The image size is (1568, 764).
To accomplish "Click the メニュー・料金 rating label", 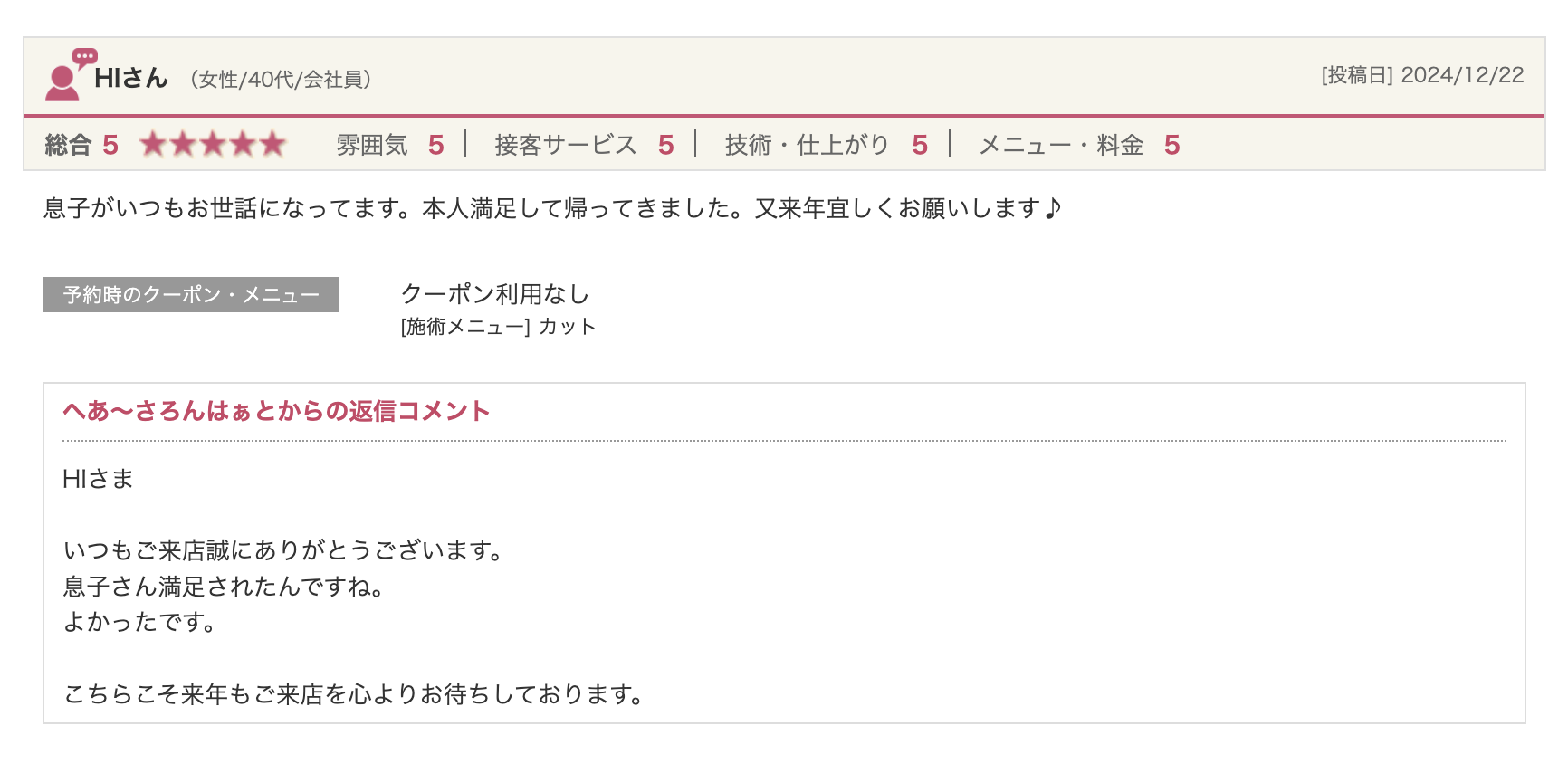I will [1061, 145].
